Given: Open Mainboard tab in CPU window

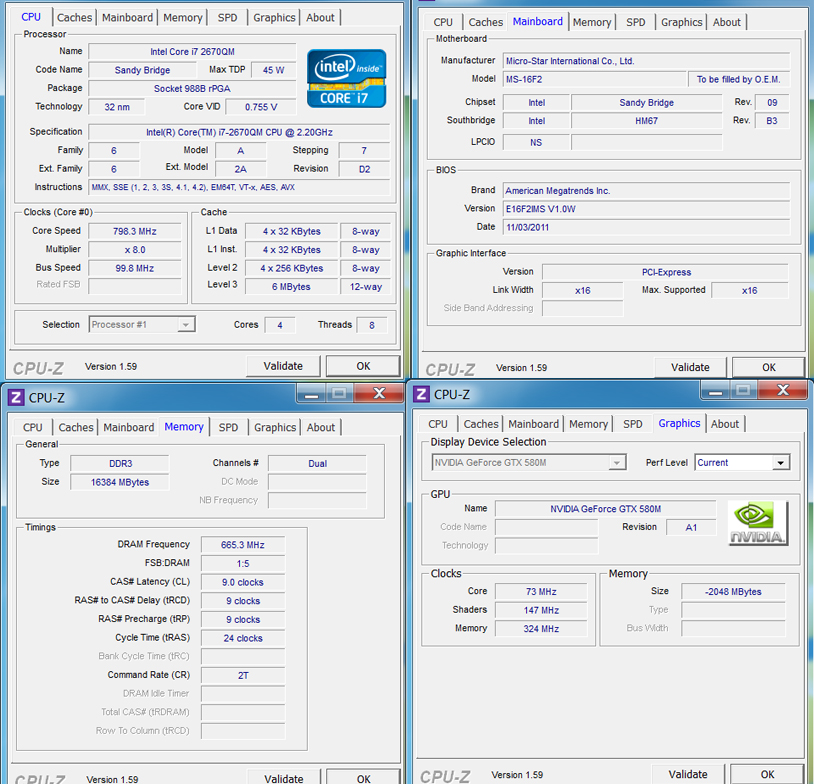Looking at the screenshot, I should click(127, 18).
